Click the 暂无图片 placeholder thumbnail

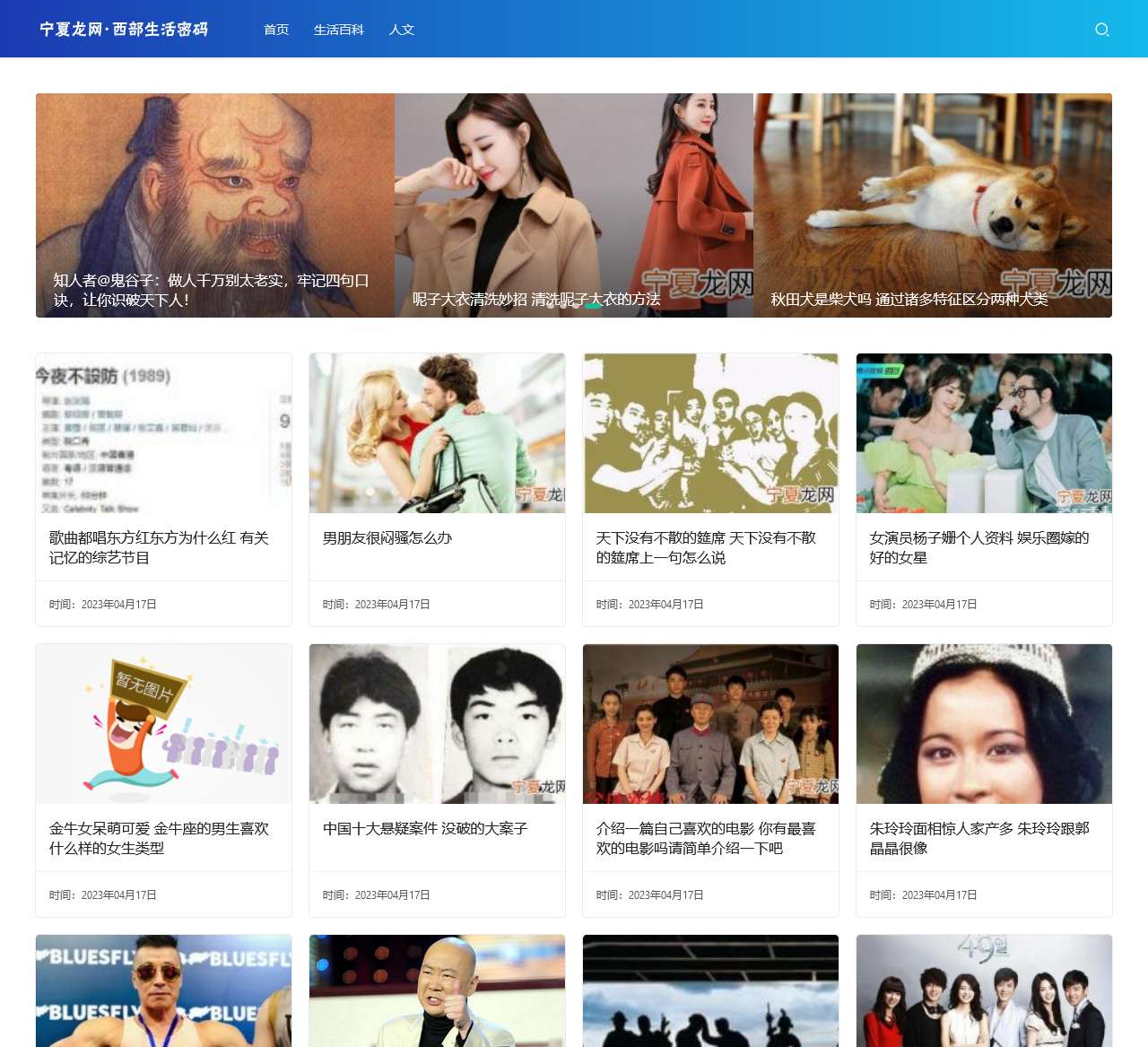click(x=163, y=724)
